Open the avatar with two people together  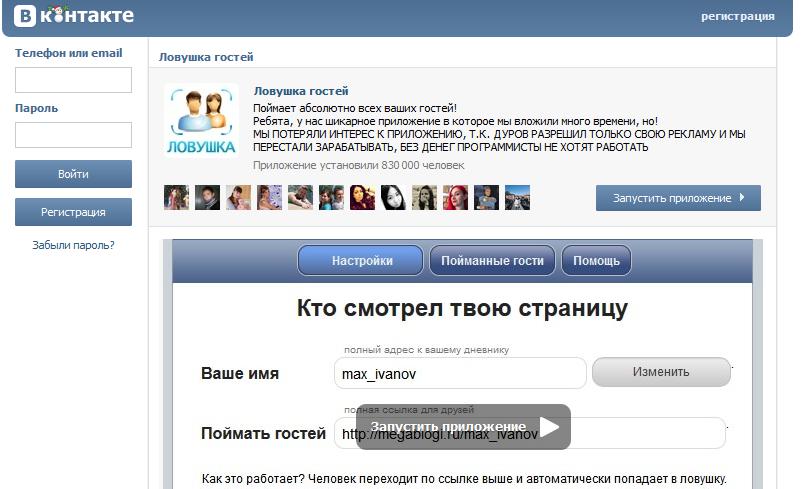(331, 198)
